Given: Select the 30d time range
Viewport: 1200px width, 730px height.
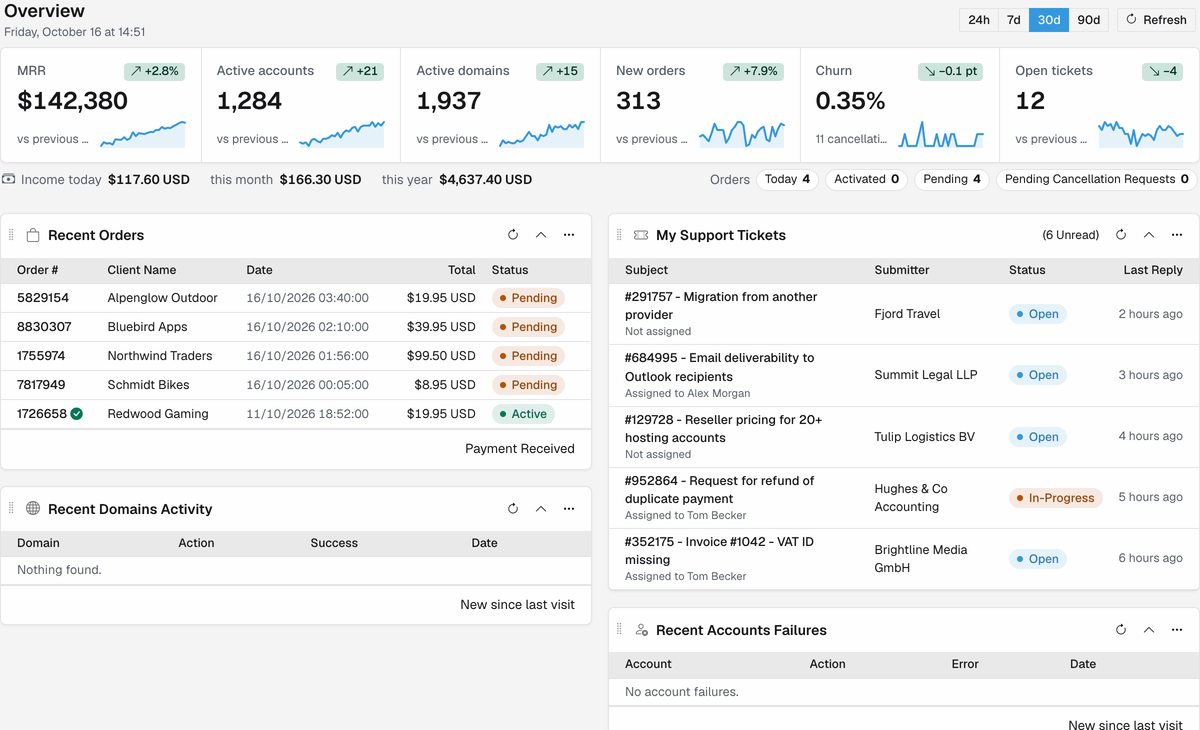Looking at the screenshot, I should [x=1049, y=20].
